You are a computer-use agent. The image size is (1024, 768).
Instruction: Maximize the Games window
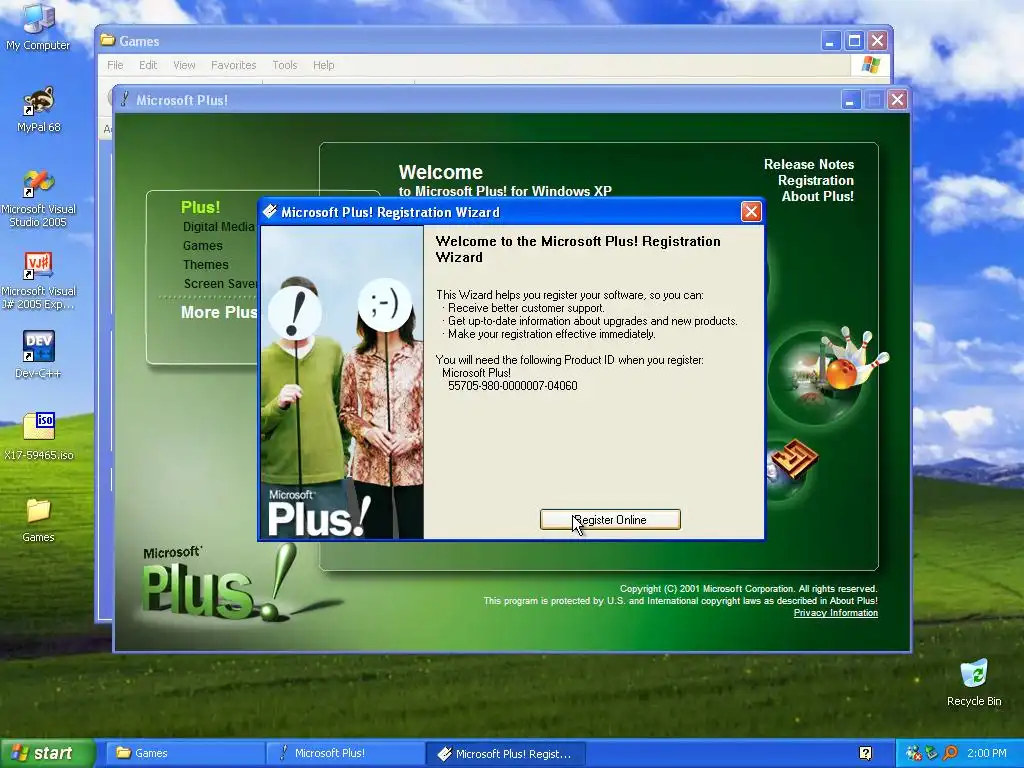[854, 41]
